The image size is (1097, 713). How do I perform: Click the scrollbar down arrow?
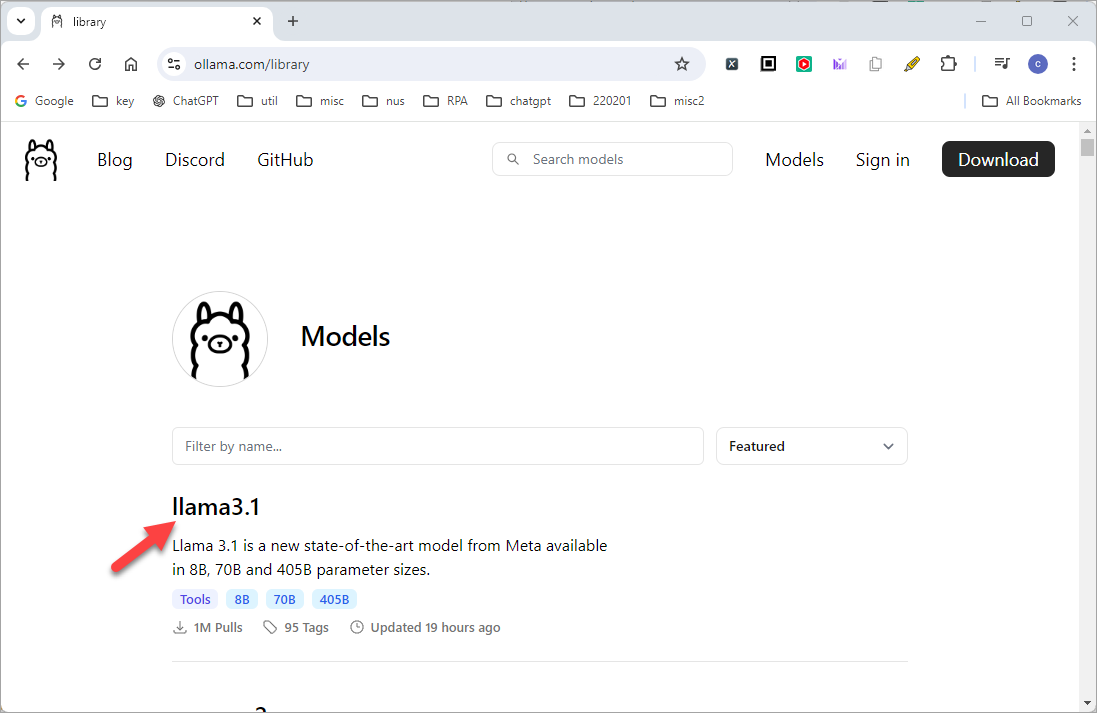pos(1087,703)
